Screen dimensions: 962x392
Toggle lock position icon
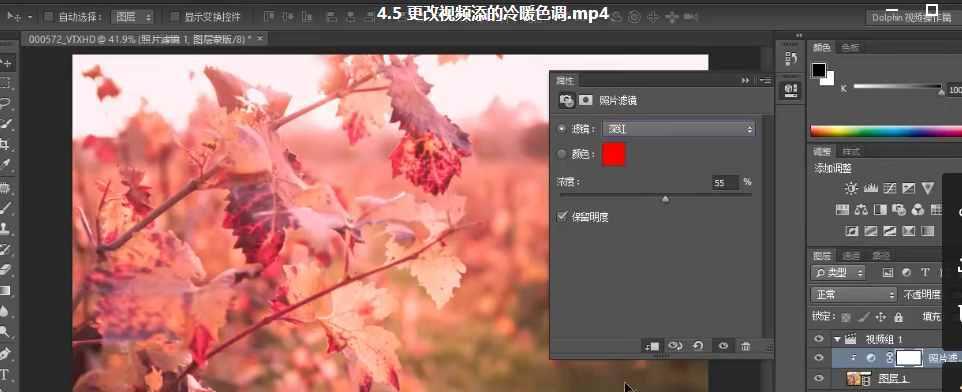click(881, 317)
